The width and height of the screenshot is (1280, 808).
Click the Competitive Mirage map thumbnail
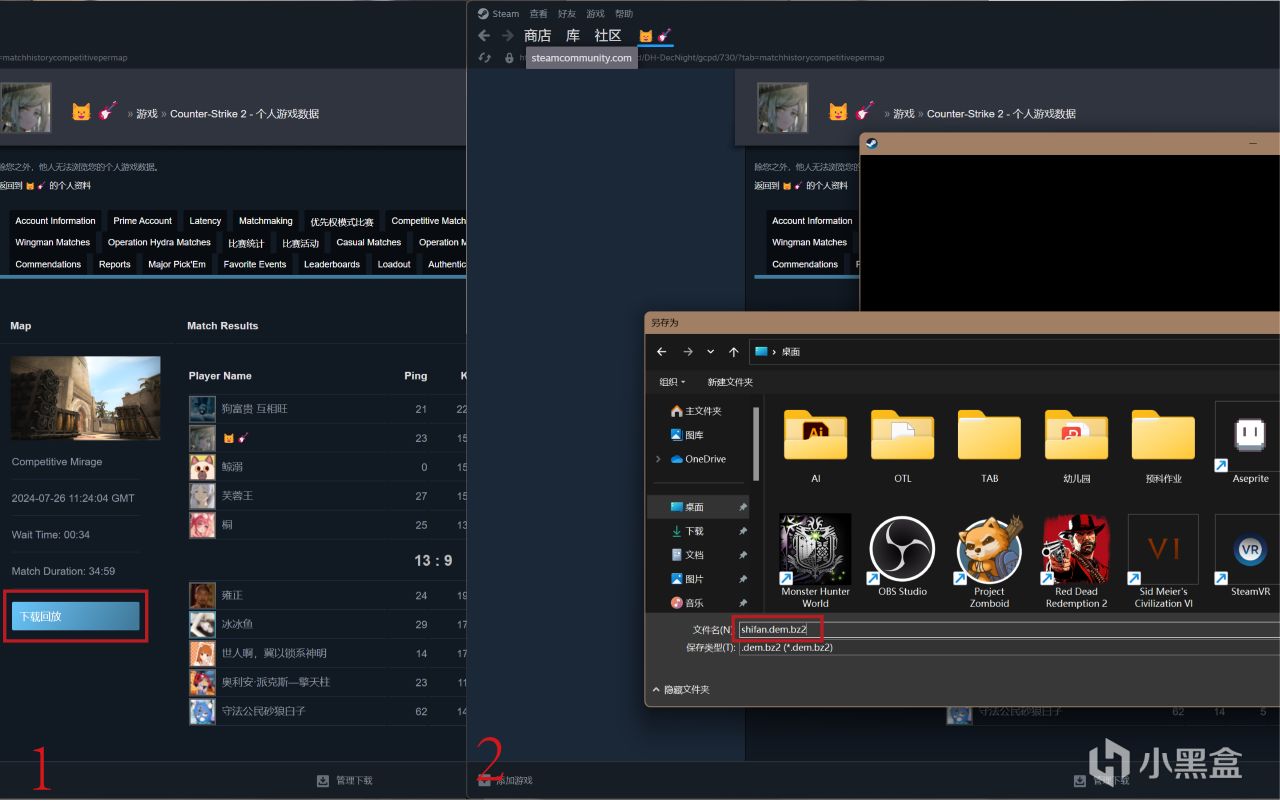click(x=85, y=398)
